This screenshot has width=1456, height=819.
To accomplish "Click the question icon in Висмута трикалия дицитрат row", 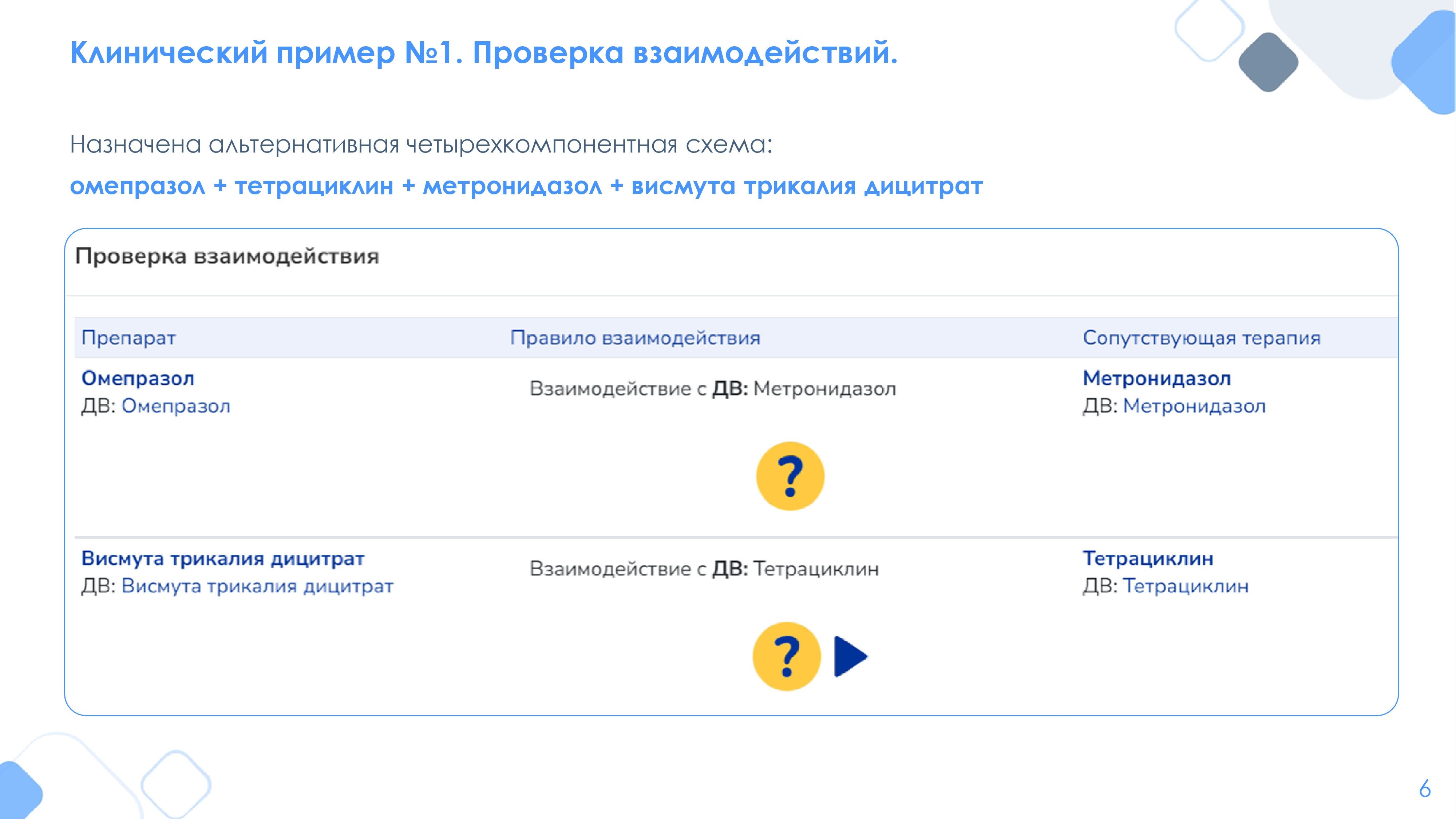I will click(786, 656).
